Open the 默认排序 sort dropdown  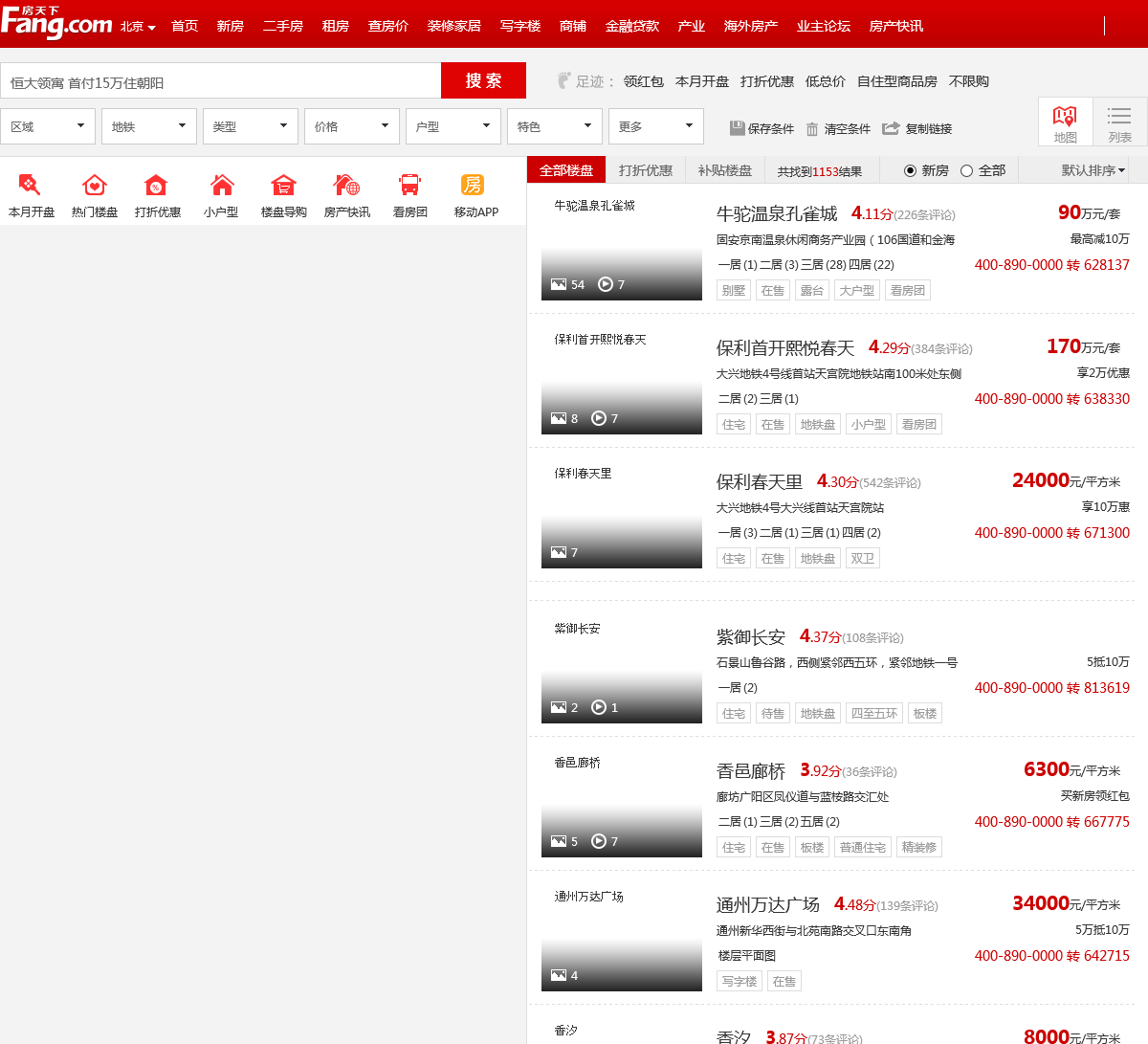[1093, 170]
